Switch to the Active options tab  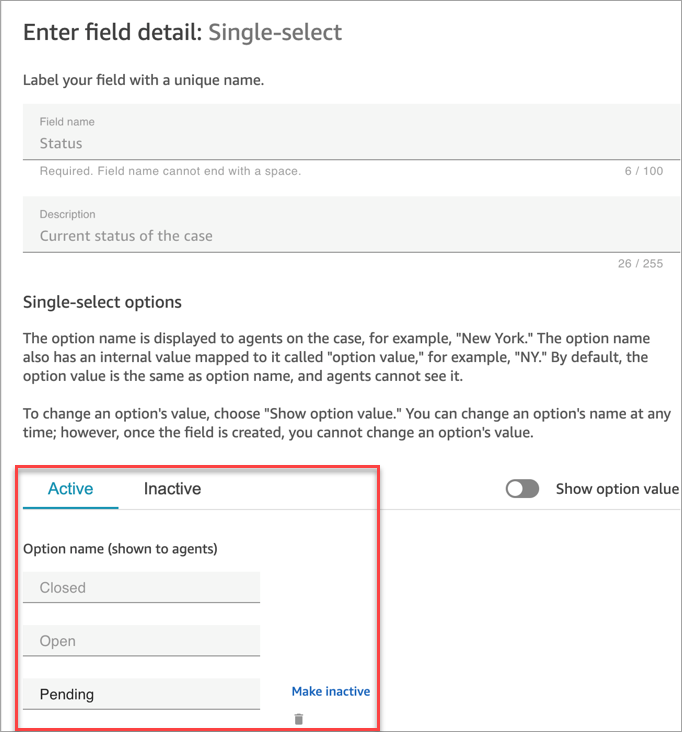(x=70, y=489)
